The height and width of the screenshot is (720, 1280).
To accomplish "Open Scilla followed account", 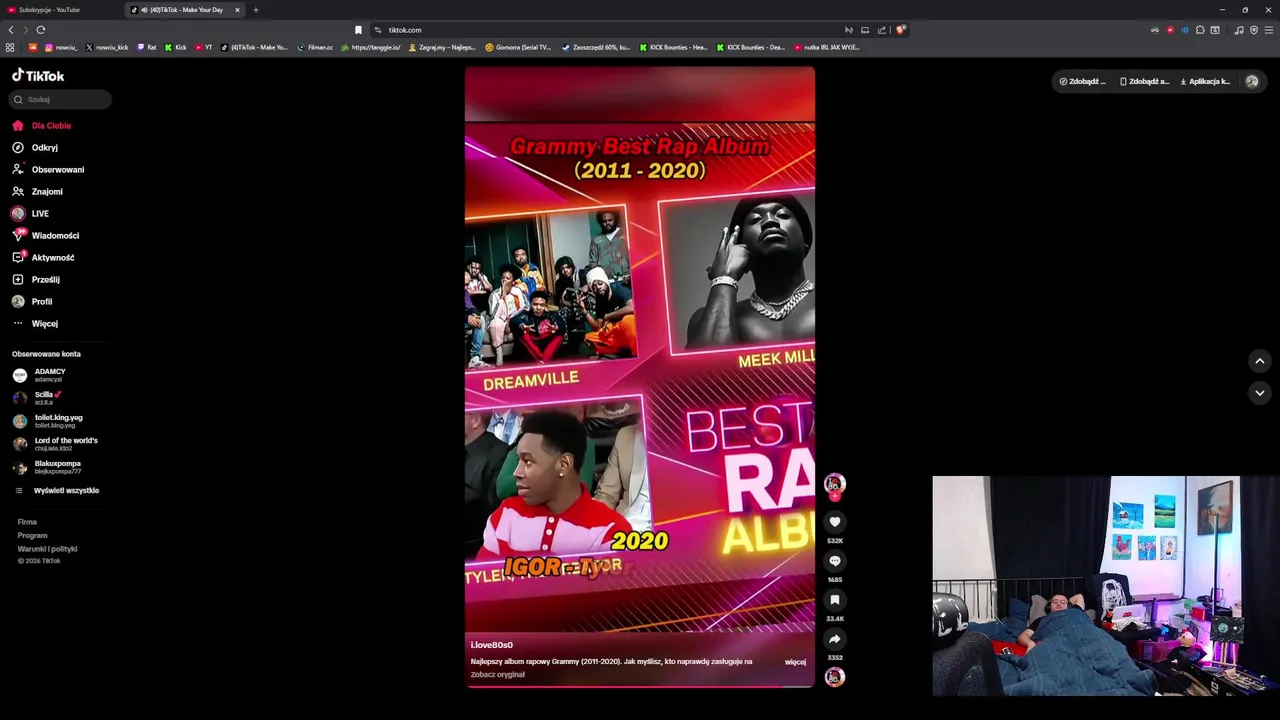I will (x=38, y=398).
